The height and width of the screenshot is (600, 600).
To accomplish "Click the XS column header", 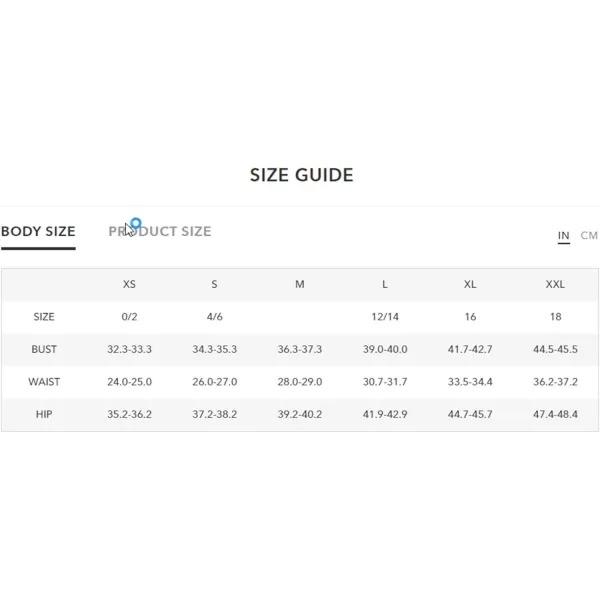I will [x=129, y=284].
